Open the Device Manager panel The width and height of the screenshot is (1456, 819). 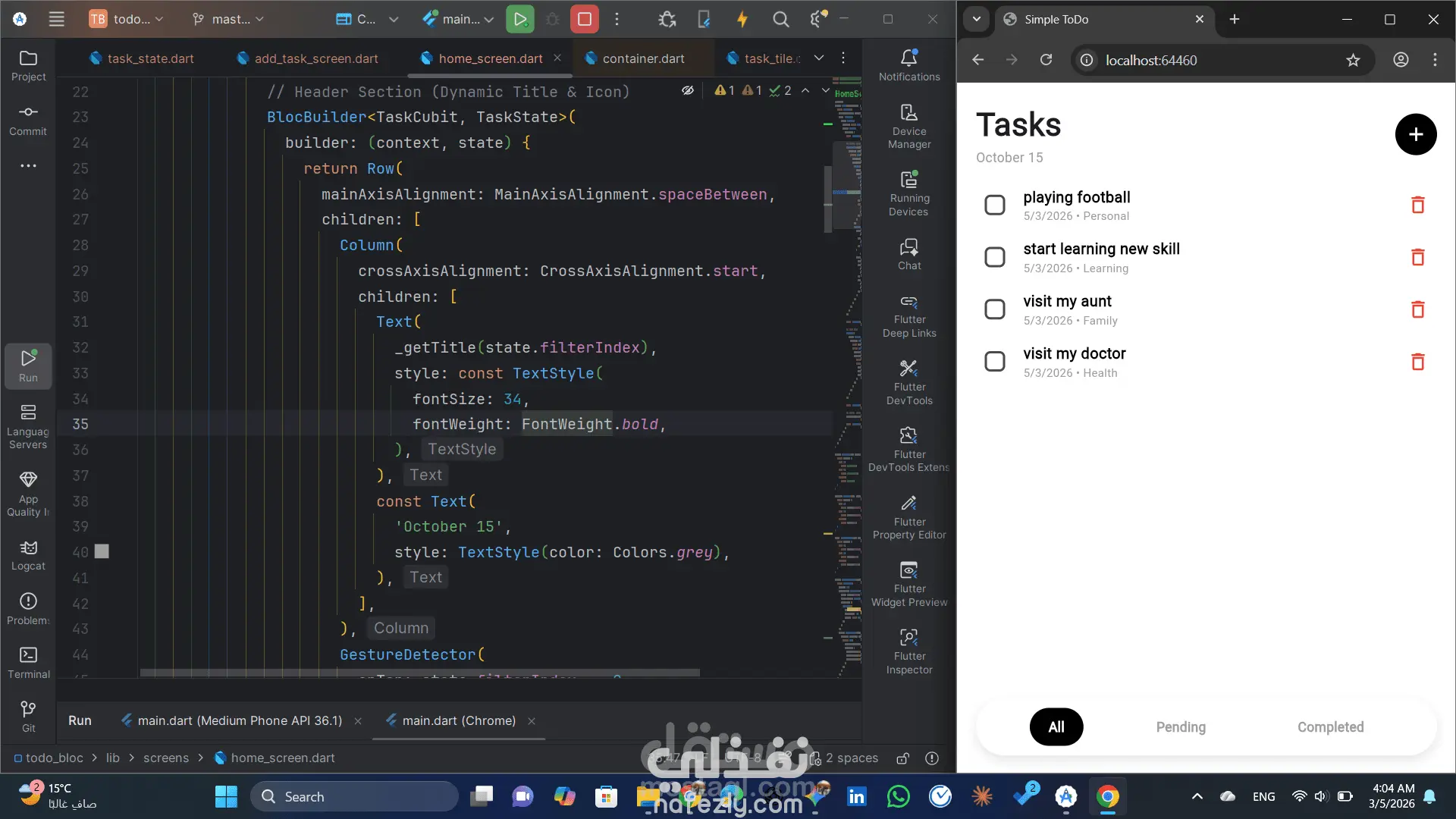tap(908, 126)
